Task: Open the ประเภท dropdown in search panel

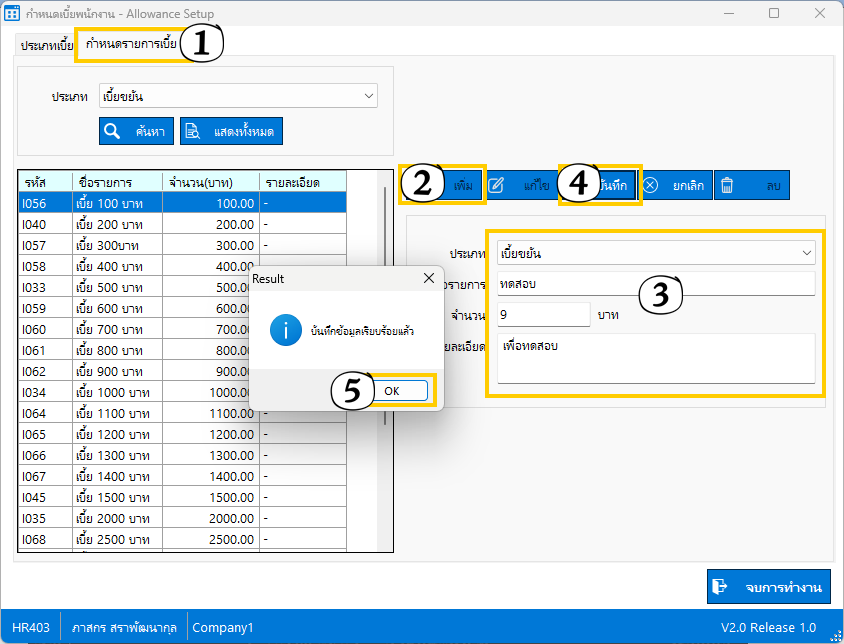Action: (x=369, y=97)
